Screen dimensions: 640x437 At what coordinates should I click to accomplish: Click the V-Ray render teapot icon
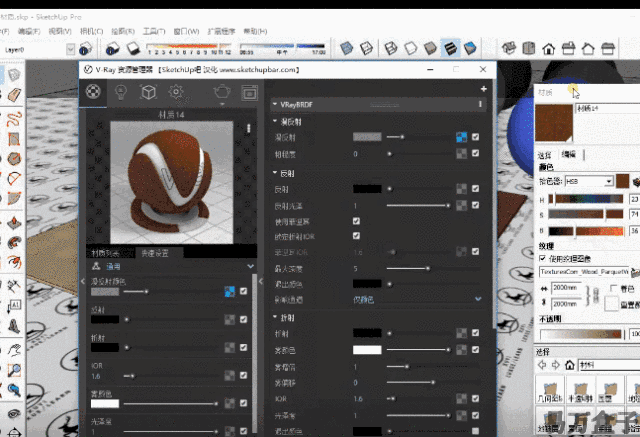221,92
